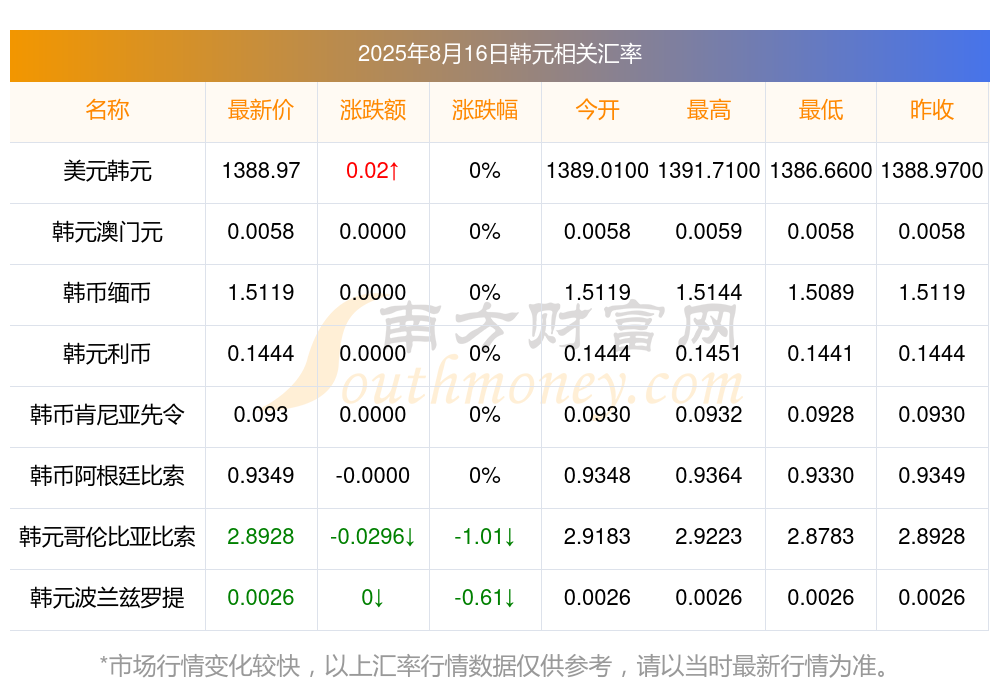Select the 名称 column header

coord(107,110)
